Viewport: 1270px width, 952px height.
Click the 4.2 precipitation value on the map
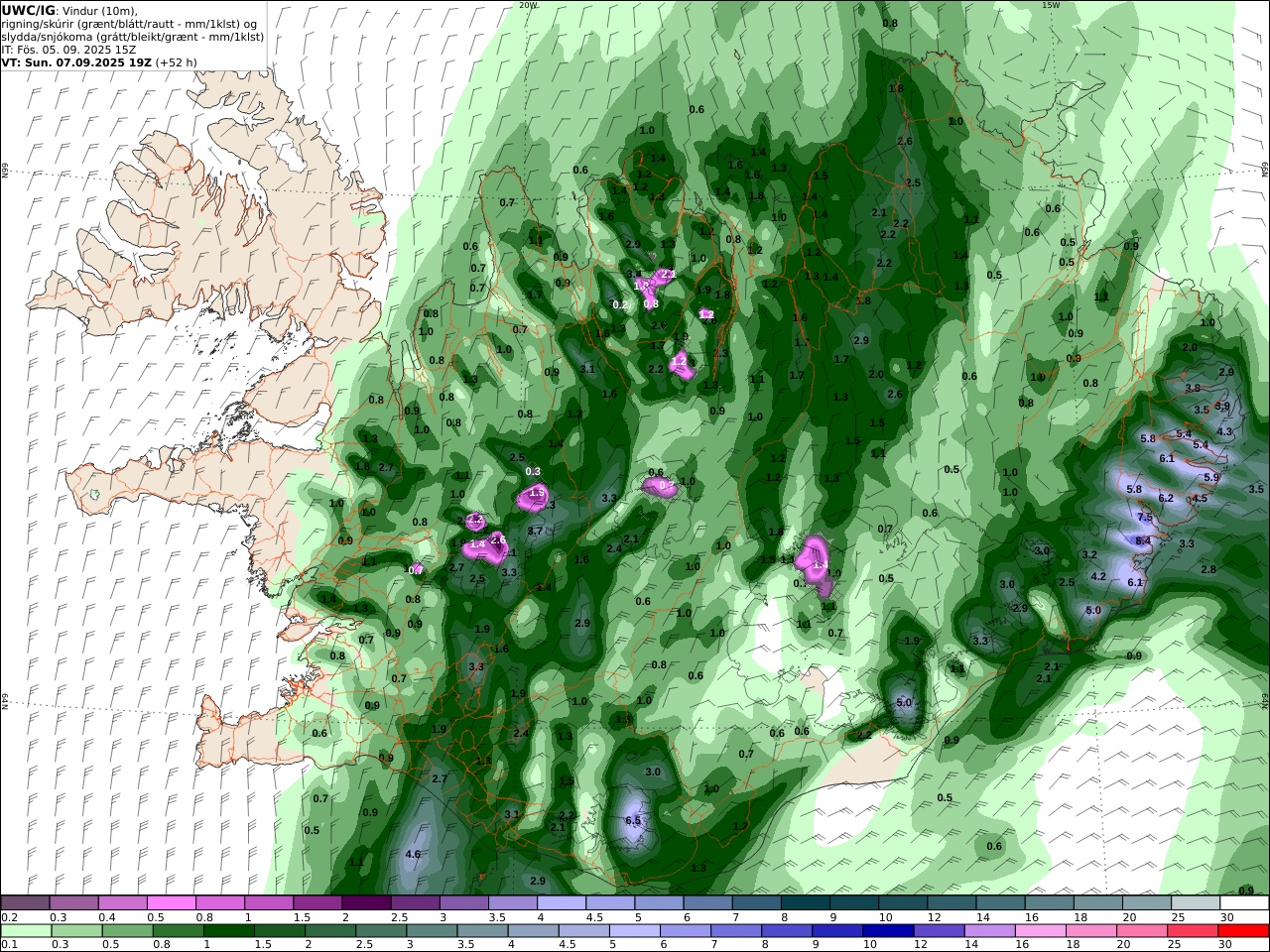1098,576
